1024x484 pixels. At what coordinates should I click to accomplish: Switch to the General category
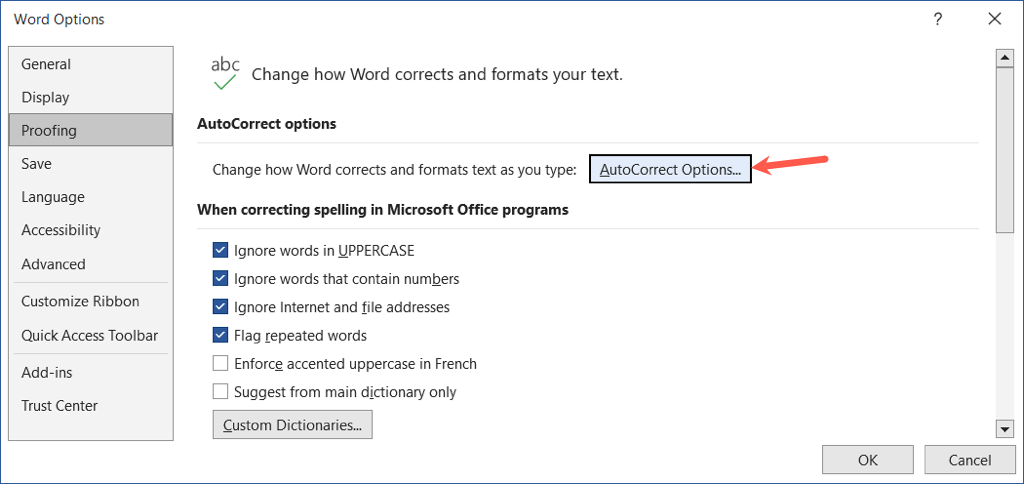(x=46, y=64)
